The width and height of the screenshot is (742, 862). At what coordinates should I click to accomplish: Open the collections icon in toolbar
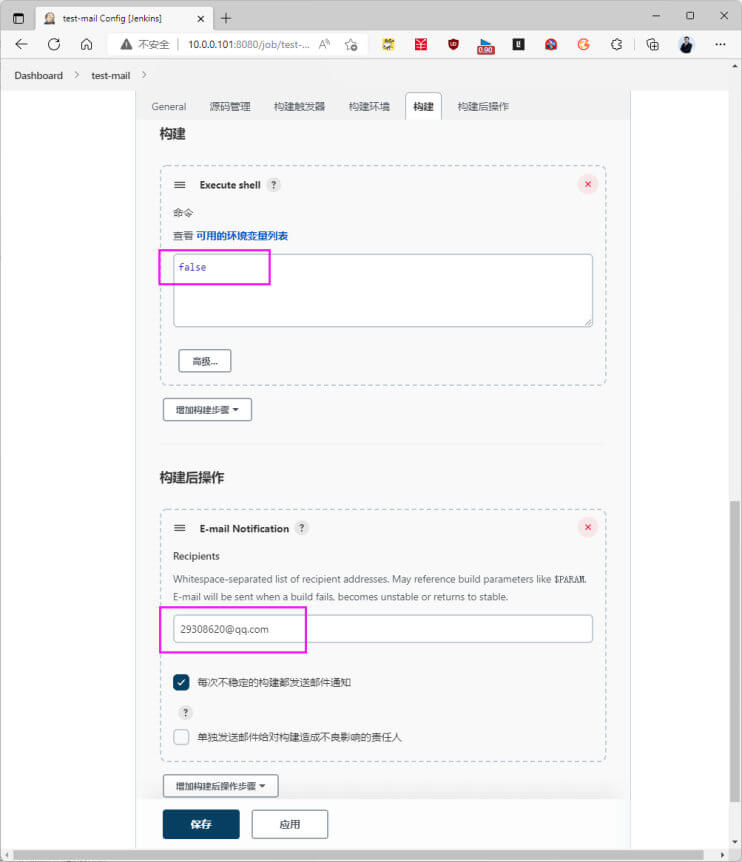coord(652,45)
